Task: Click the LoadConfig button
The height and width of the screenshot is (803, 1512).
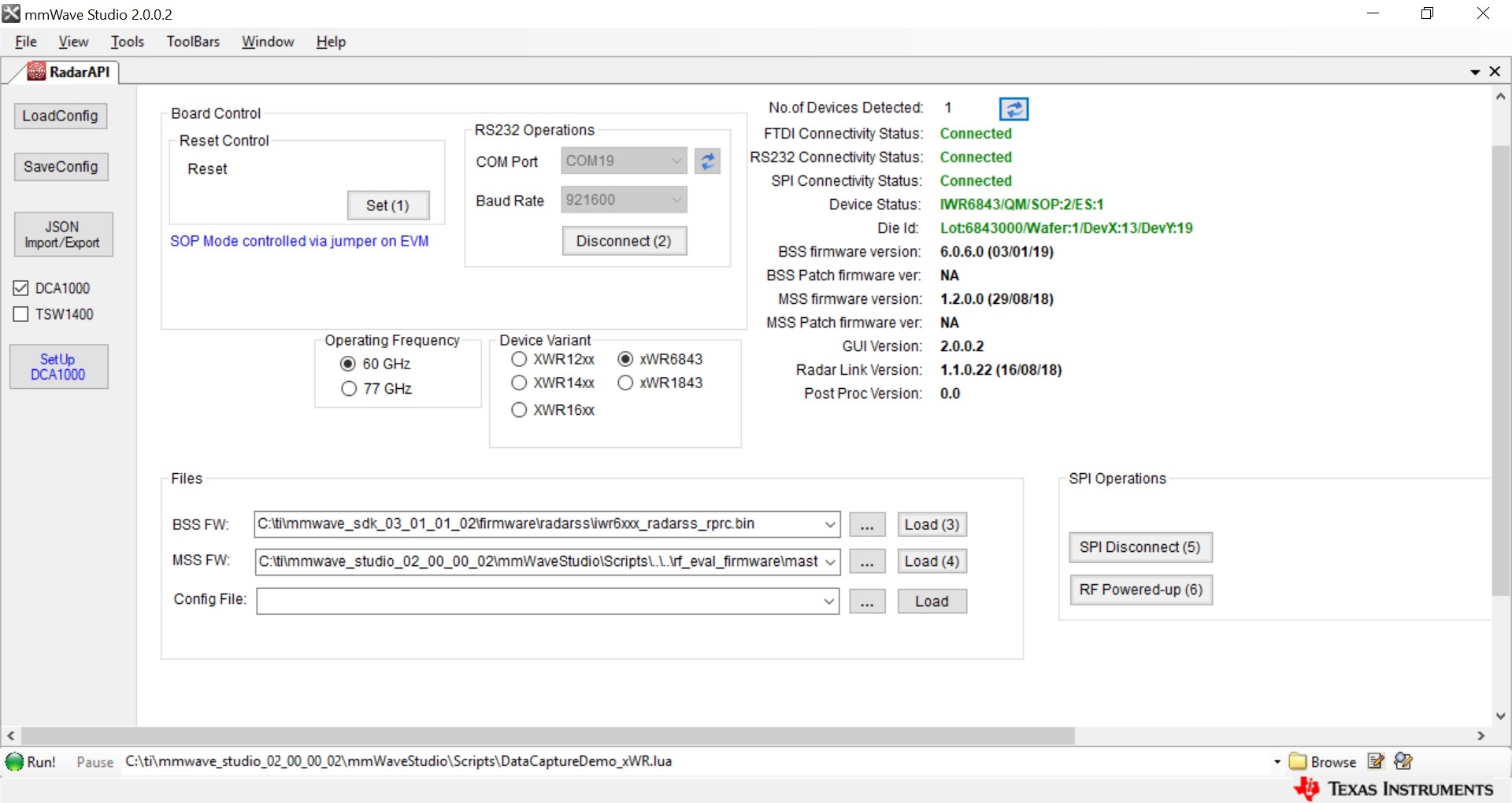Action: pyautogui.click(x=61, y=116)
